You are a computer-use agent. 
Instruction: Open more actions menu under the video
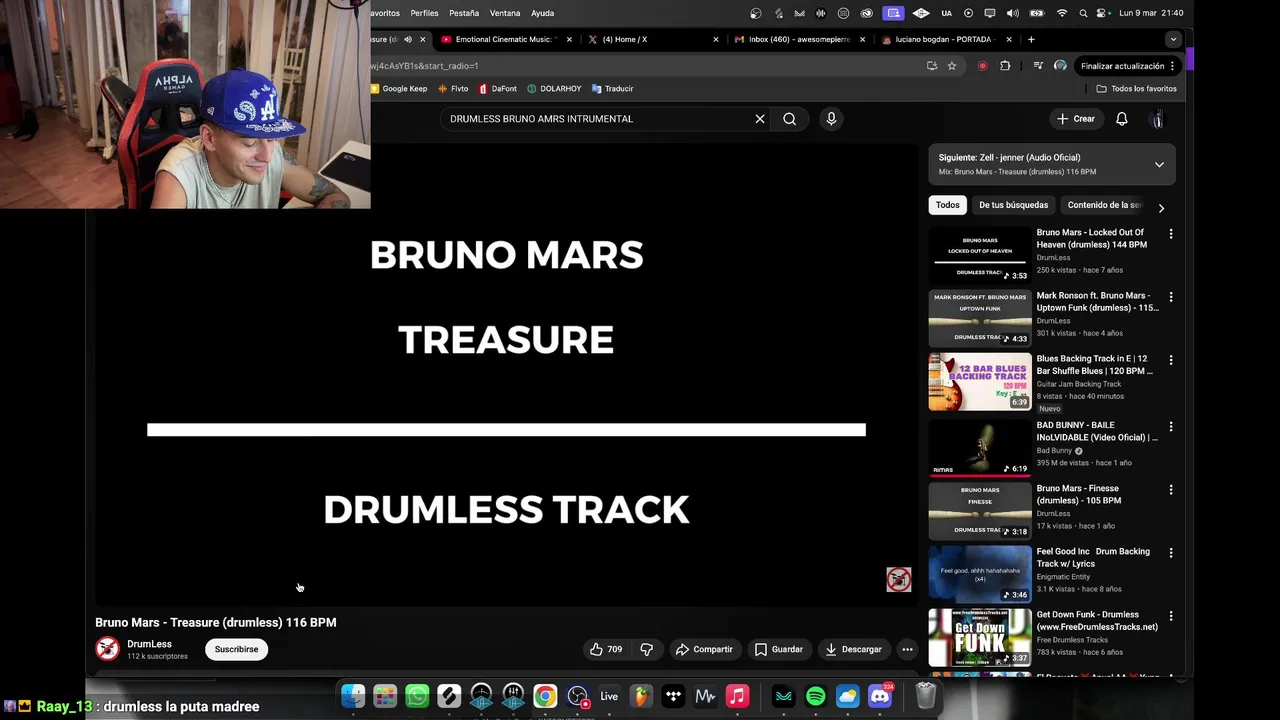[x=907, y=649]
